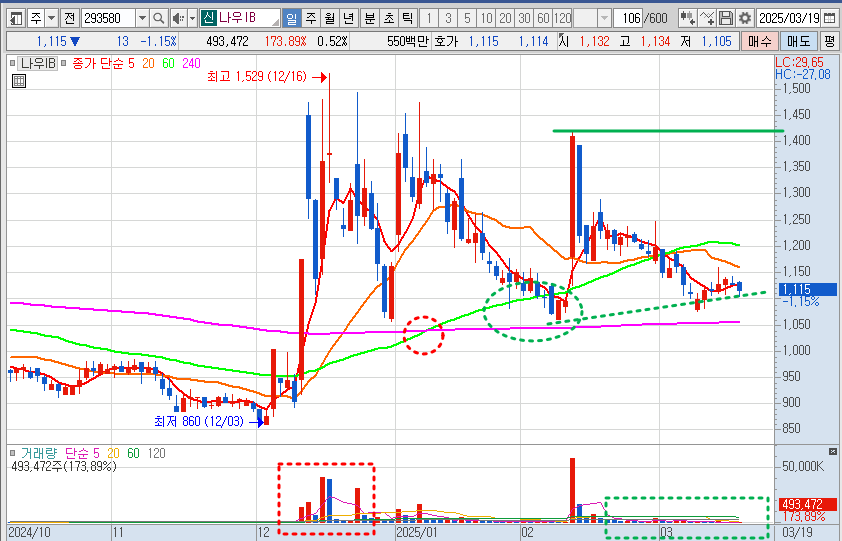Screen dimensions: 842x541
Task: Open the stock code history dropdown
Action: 142,18
